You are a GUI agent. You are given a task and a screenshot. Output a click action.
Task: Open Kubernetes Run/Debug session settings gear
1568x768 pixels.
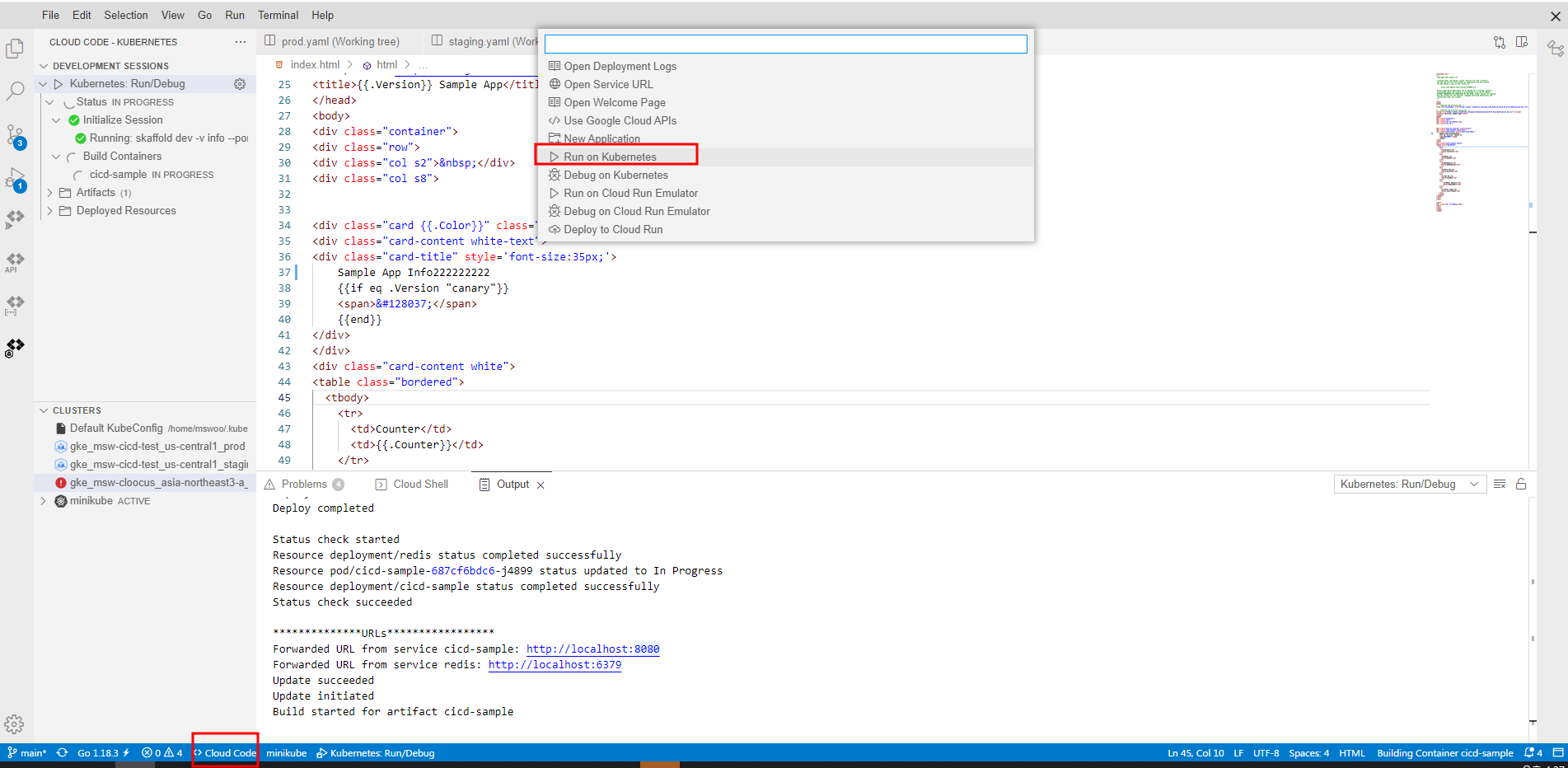point(240,84)
